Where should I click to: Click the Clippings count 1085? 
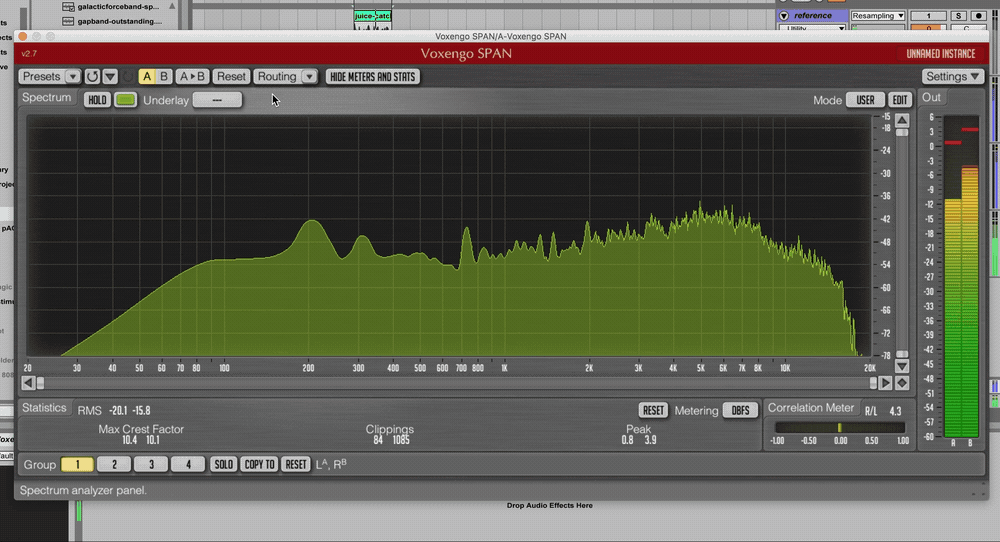point(401,440)
